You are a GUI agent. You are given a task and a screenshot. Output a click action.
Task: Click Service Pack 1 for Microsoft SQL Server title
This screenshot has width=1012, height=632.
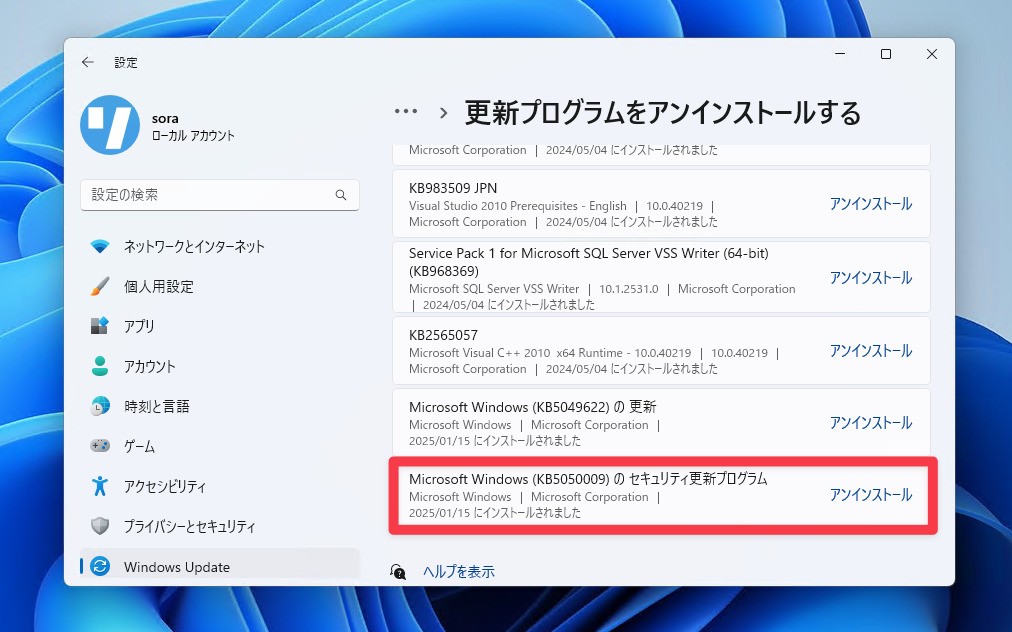pos(589,261)
